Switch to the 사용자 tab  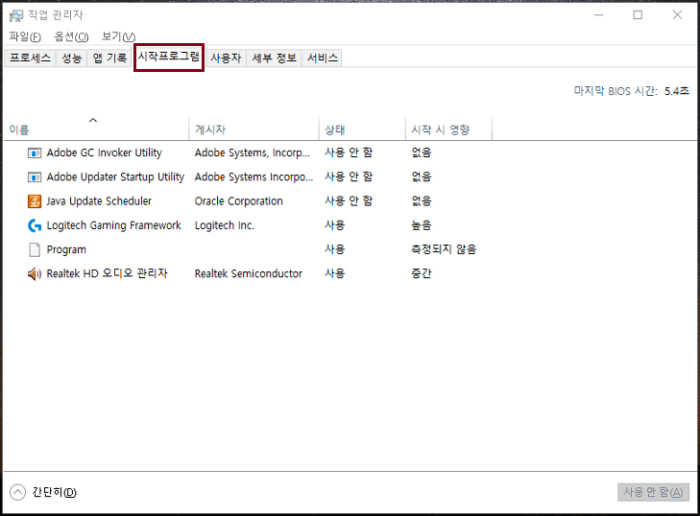[226, 58]
